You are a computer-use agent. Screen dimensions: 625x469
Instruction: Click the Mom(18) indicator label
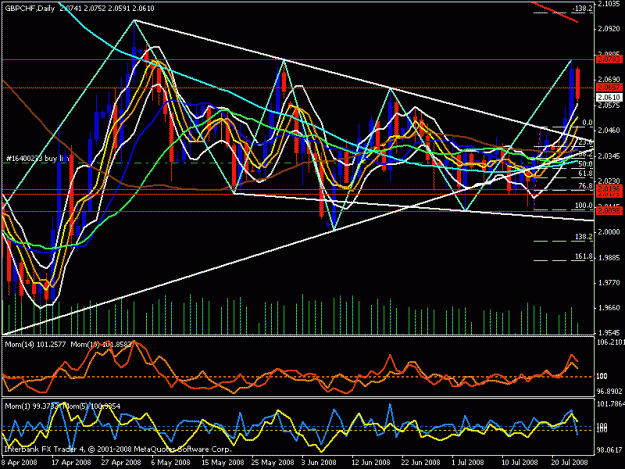point(101,345)
